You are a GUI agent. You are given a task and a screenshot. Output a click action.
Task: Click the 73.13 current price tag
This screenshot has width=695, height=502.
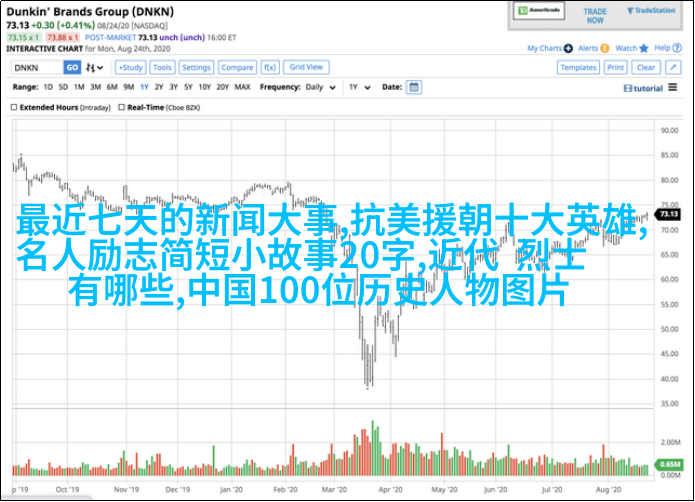click(x=669, y=214)
